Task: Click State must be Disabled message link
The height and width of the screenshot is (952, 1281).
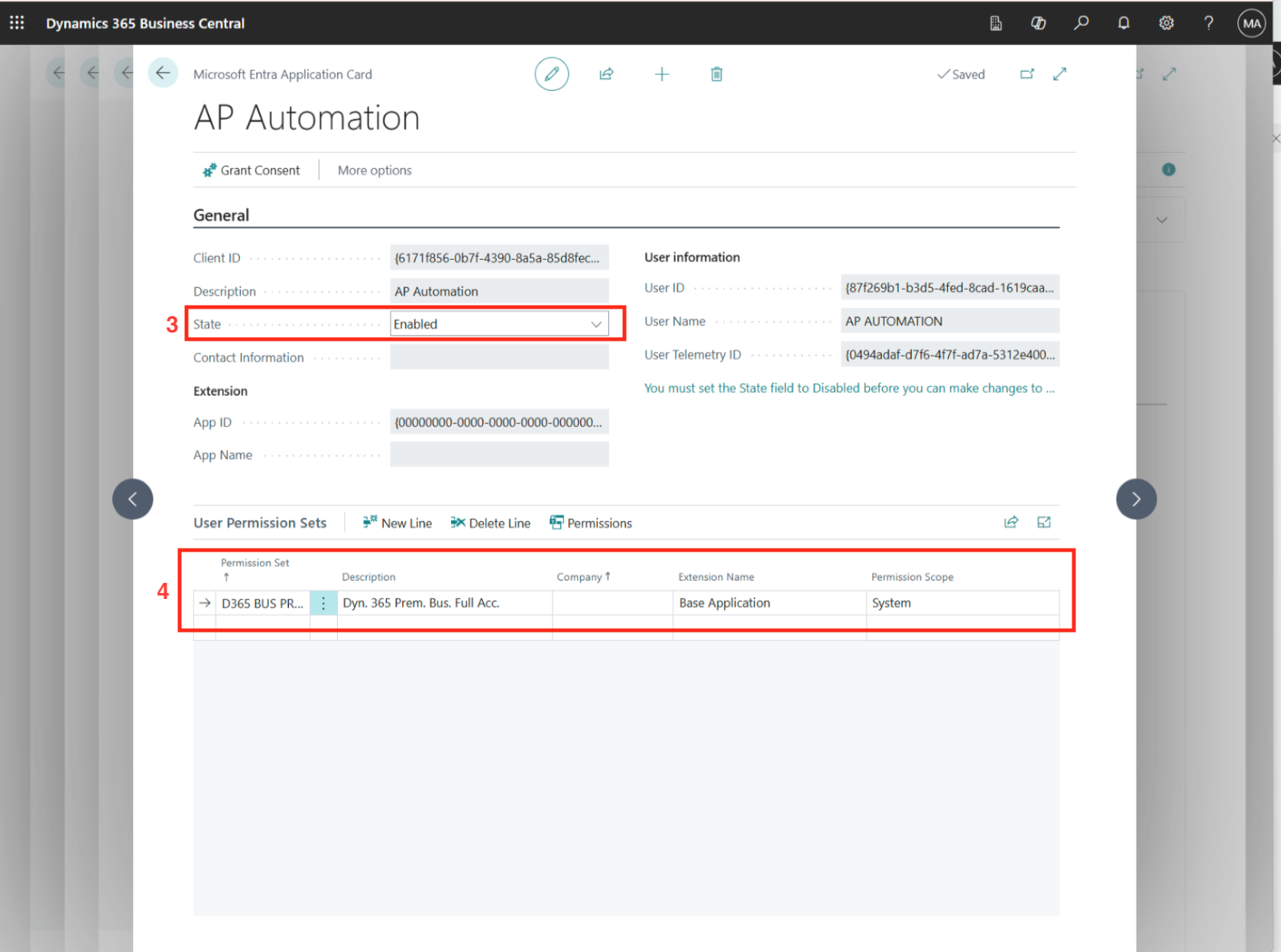Action: (x=849, y=388)
